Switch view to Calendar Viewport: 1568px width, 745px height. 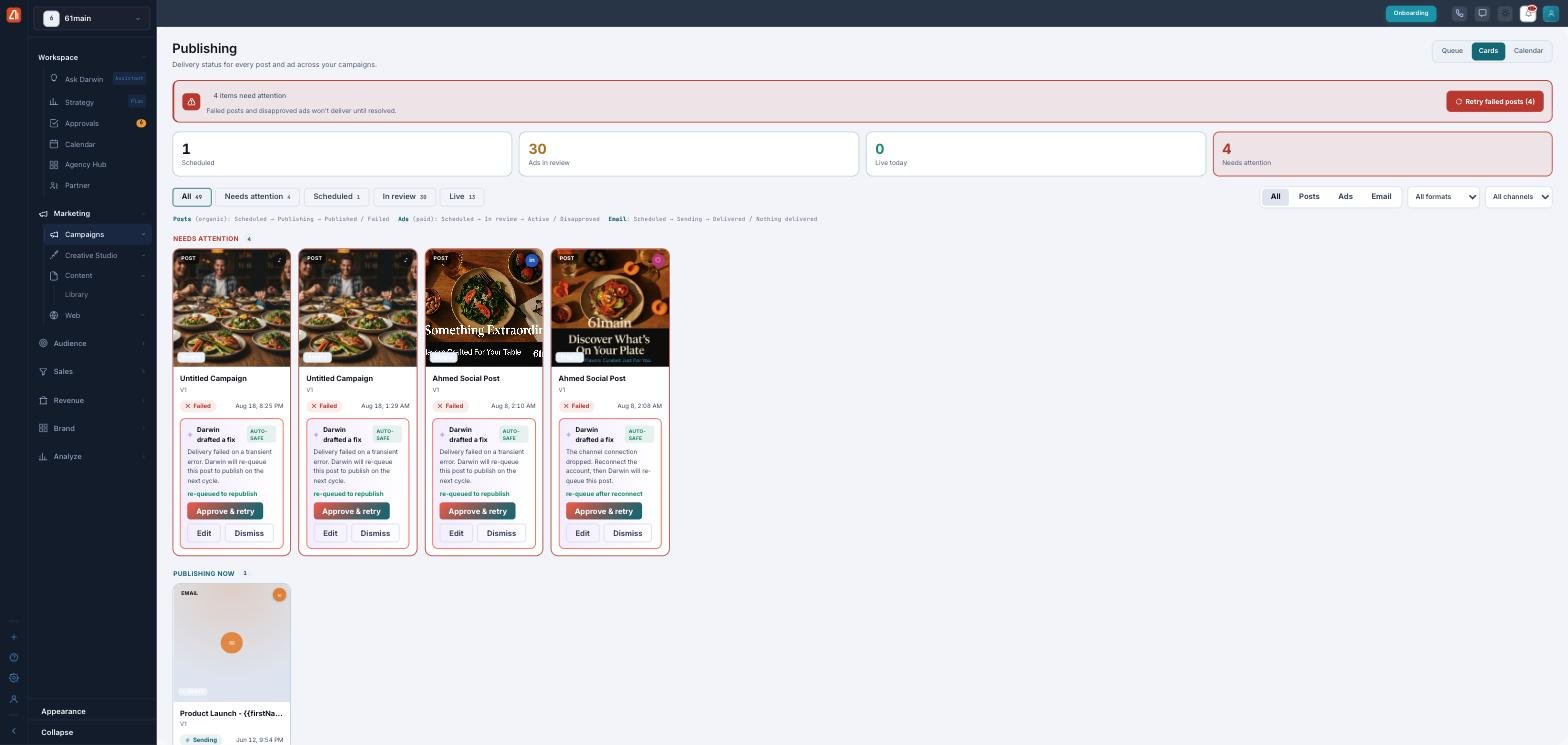(x=1528, y=51)
